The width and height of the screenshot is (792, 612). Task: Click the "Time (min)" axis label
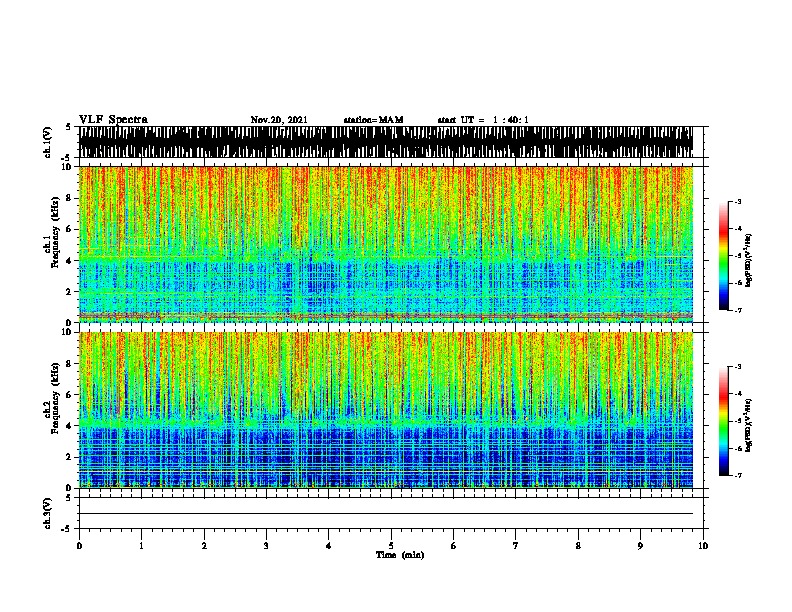[x=400, y=555]
